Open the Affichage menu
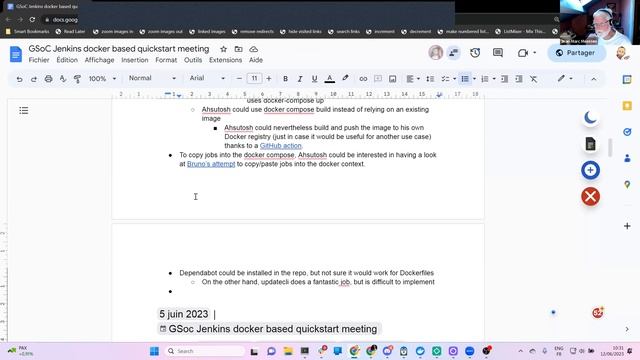The width and height of the screenshot is (640, 360). 99,60
